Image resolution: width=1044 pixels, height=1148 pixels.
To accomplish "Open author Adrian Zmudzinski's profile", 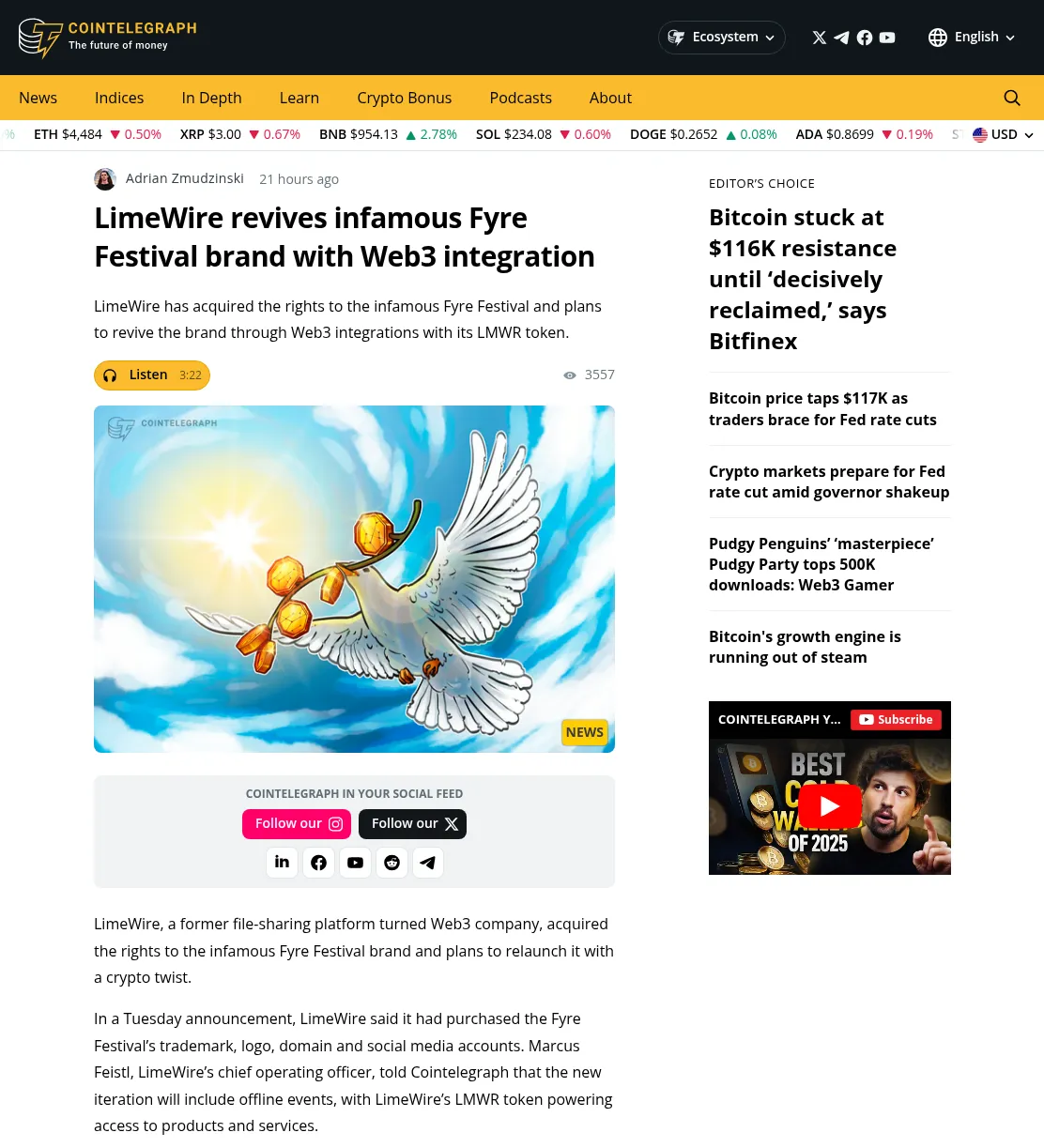I will 184,178.
